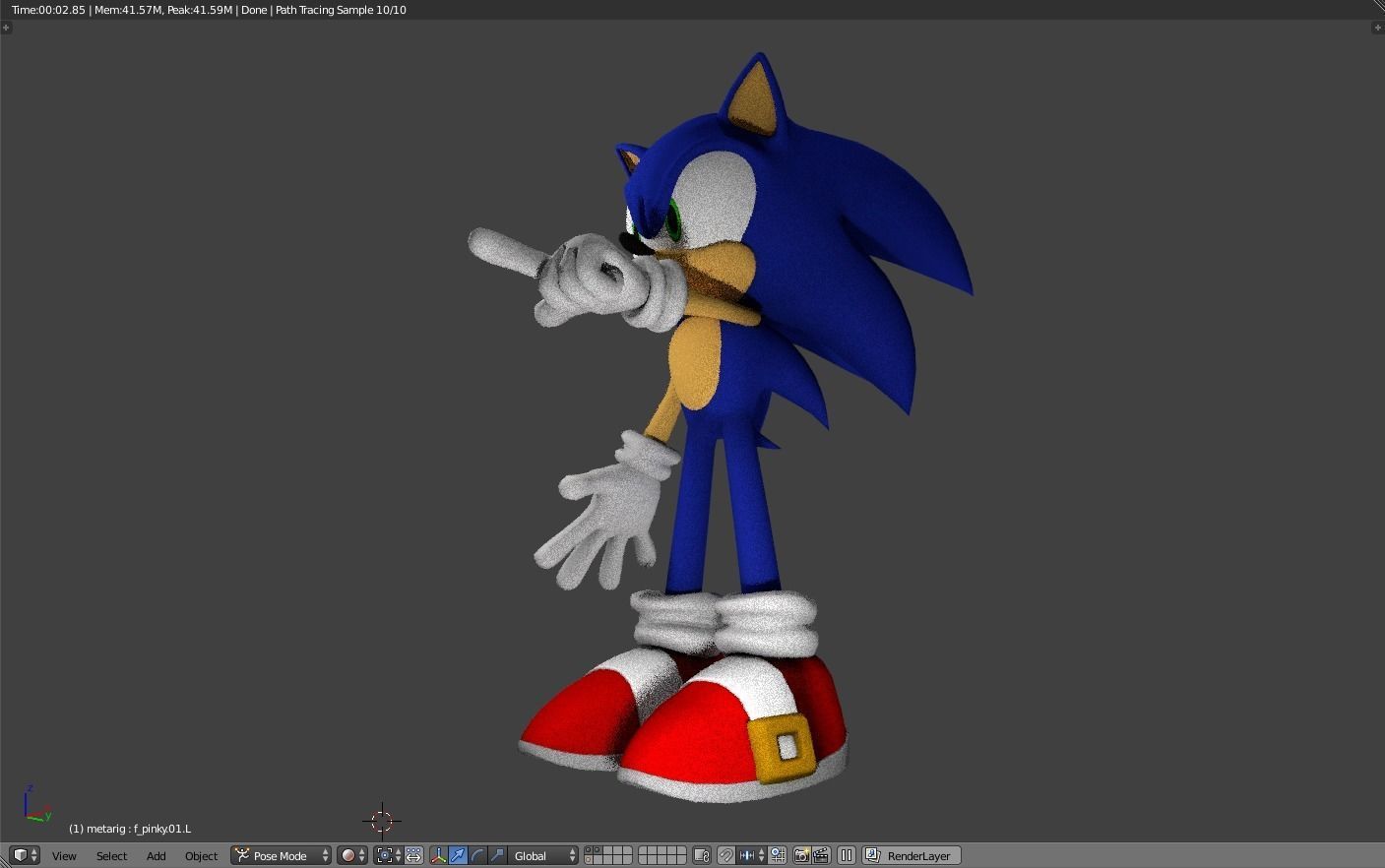Select the second scene layer button

[x=598, y=850]
